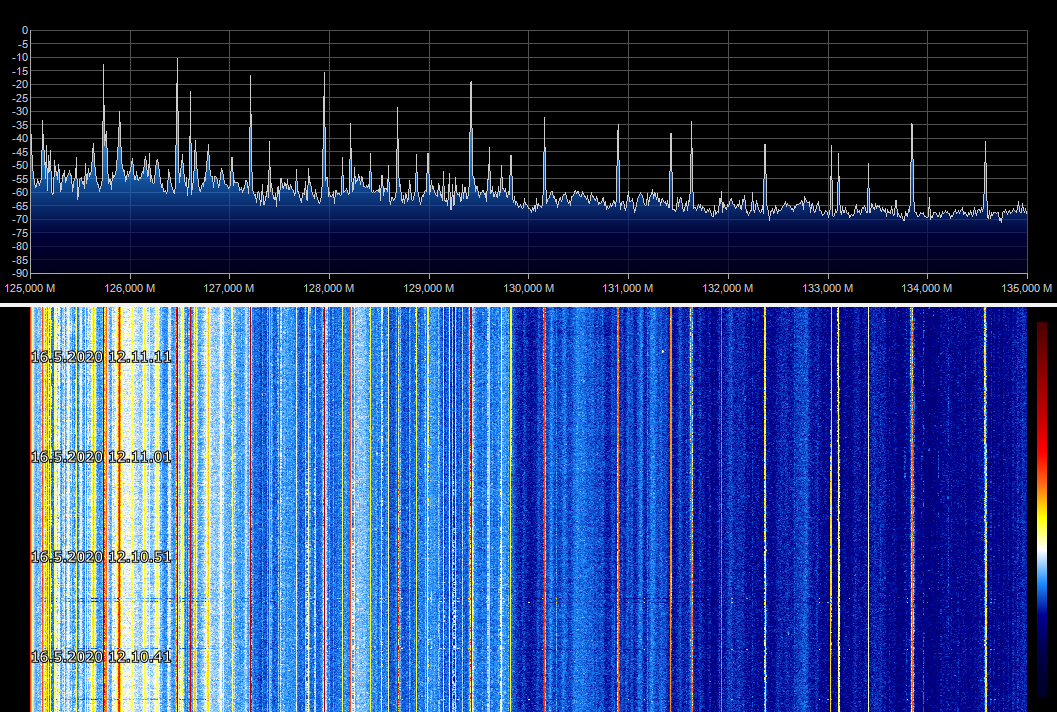Click the spectrum peak just below 128 MHz
Screen dimensions: 1057x712
pyautogui.click(x=324, y=76)
